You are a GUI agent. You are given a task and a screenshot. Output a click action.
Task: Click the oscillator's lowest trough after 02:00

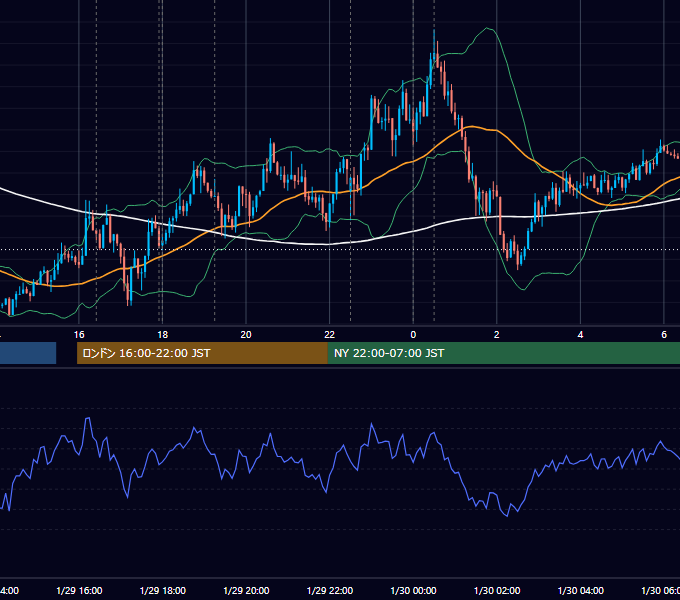[507, 515]
